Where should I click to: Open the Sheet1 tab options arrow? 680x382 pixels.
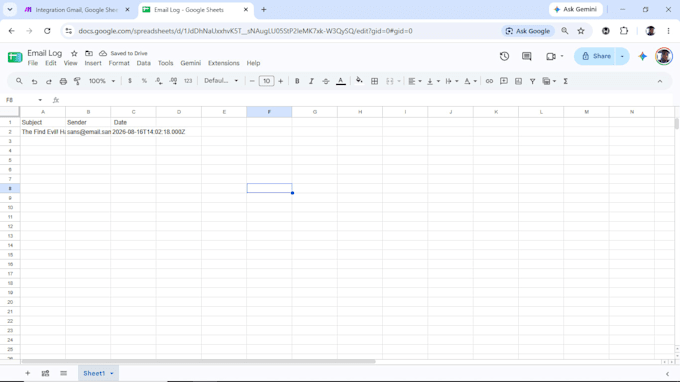112,373
